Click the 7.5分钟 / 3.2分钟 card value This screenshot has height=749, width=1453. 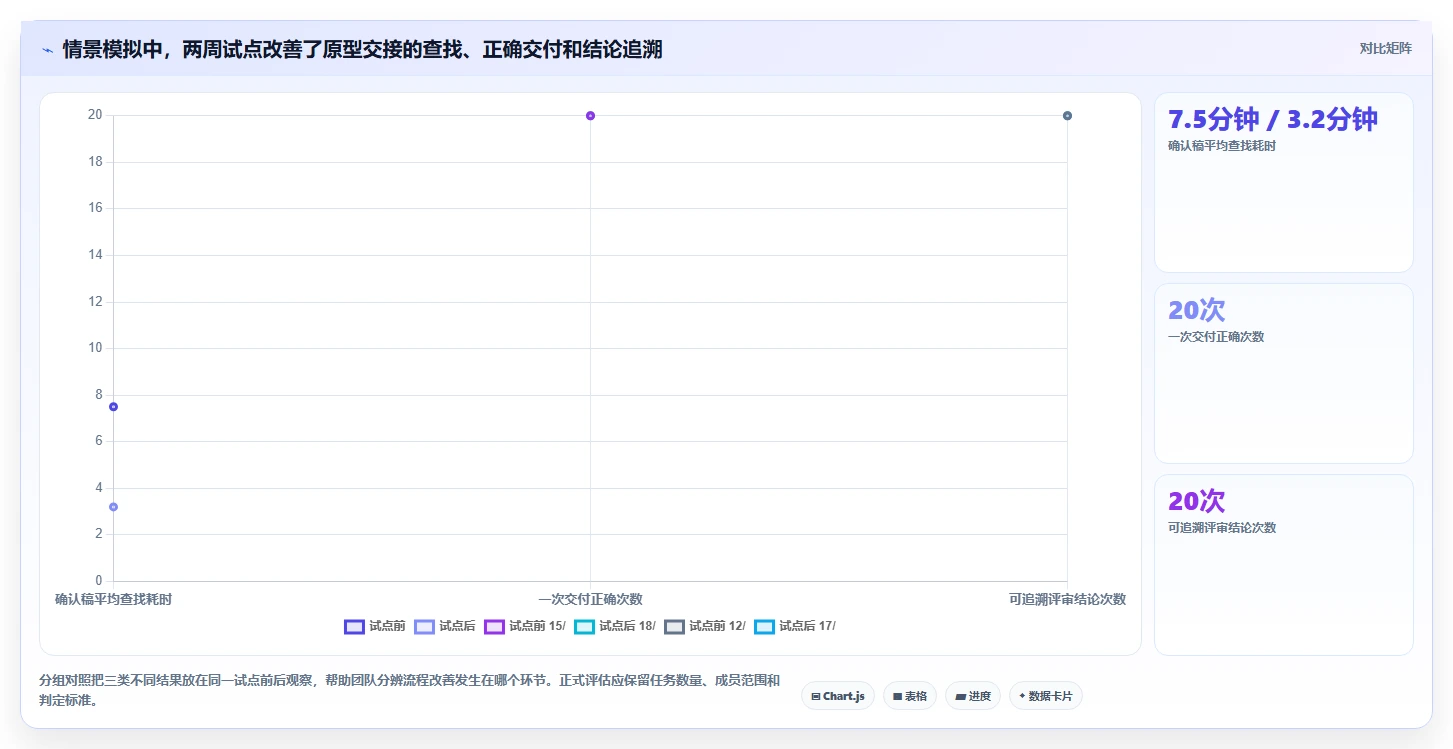click(1273, 119)
